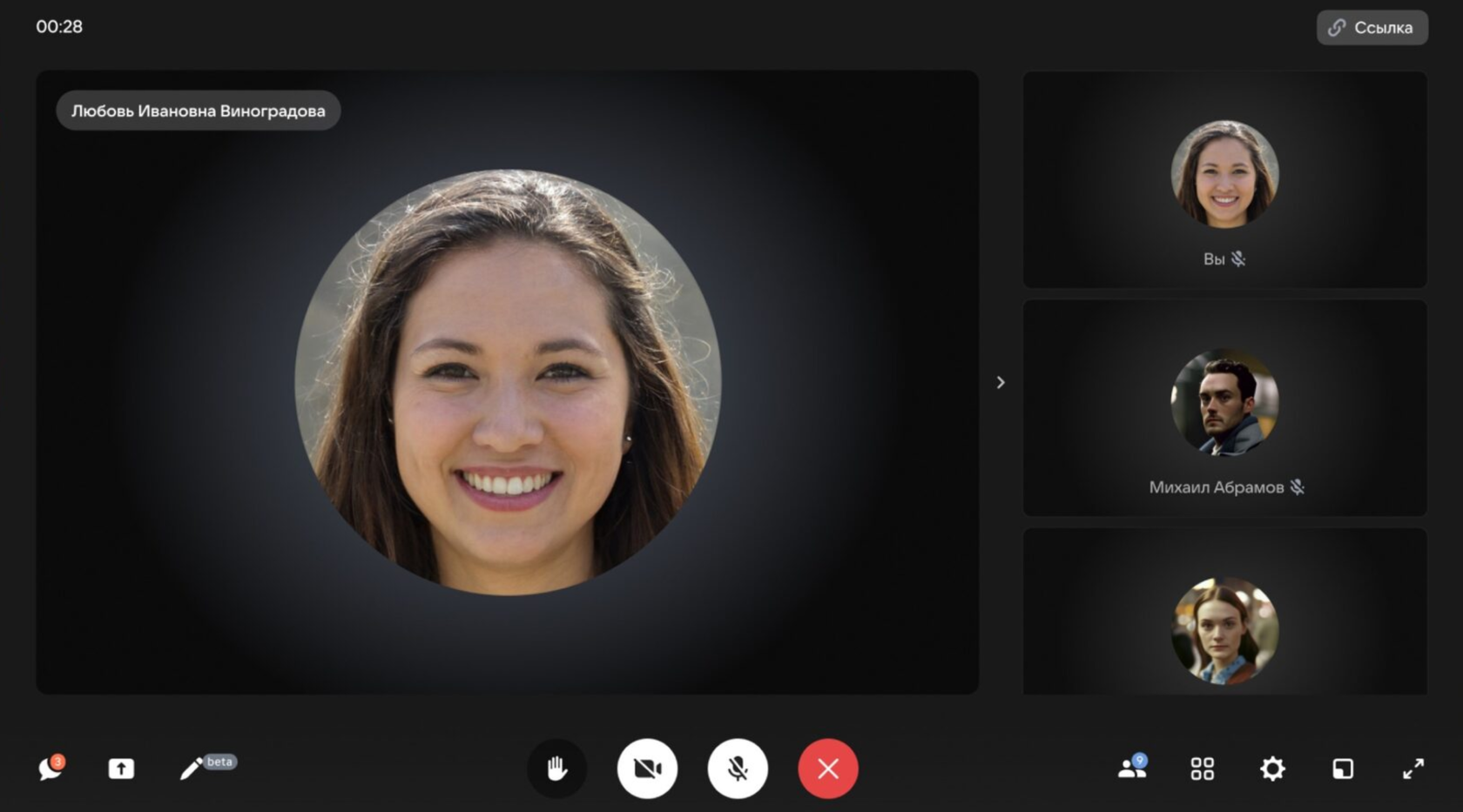The height and width of the screenshot is (812, 1463).
Task: Switch to grid layout view
Action: (1203, 768)
